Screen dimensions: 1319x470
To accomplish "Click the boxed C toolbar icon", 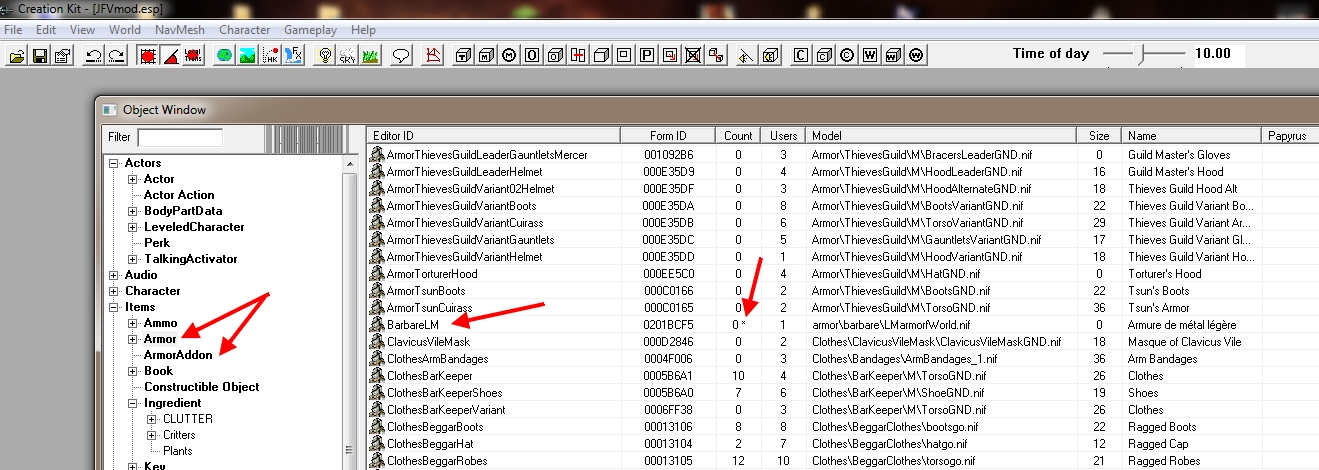I will pyautogui.click(x=801, y=56).
